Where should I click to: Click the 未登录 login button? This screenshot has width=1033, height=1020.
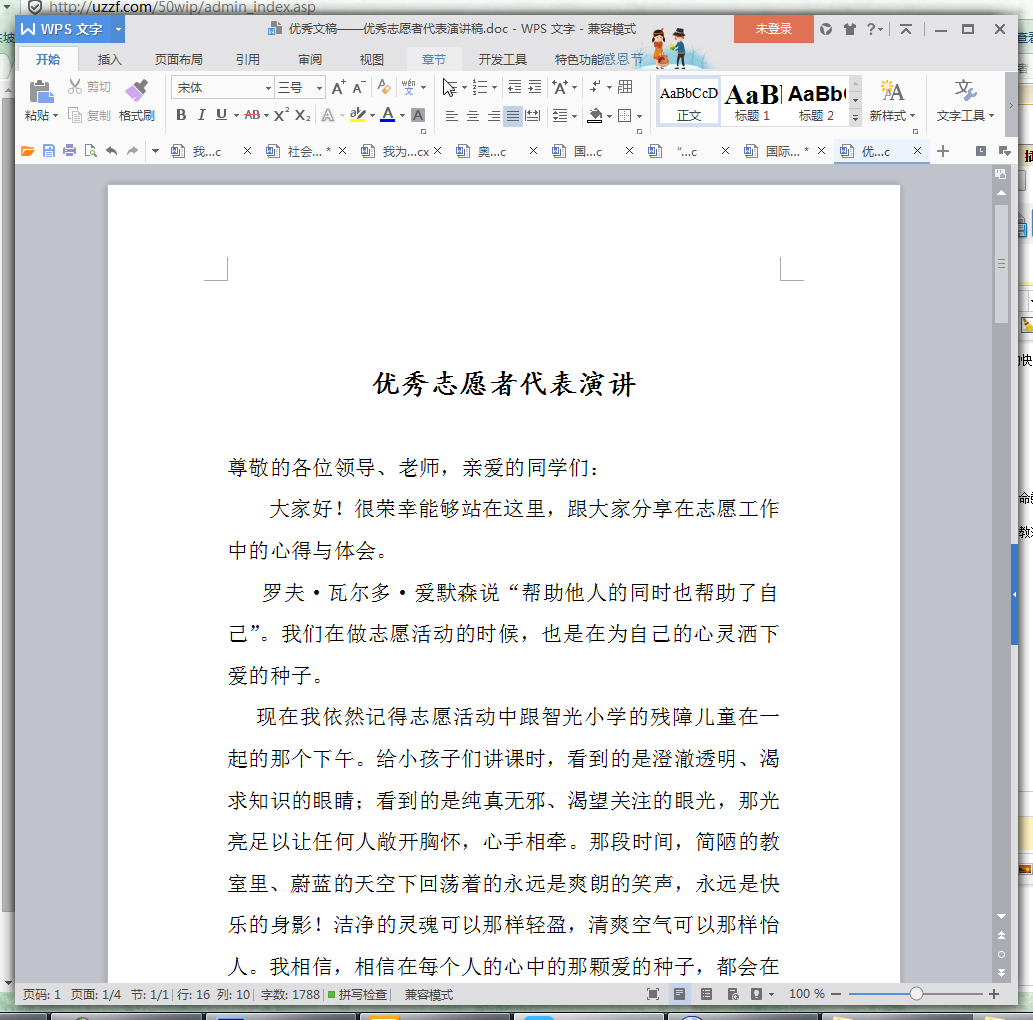tap(773, 29)
